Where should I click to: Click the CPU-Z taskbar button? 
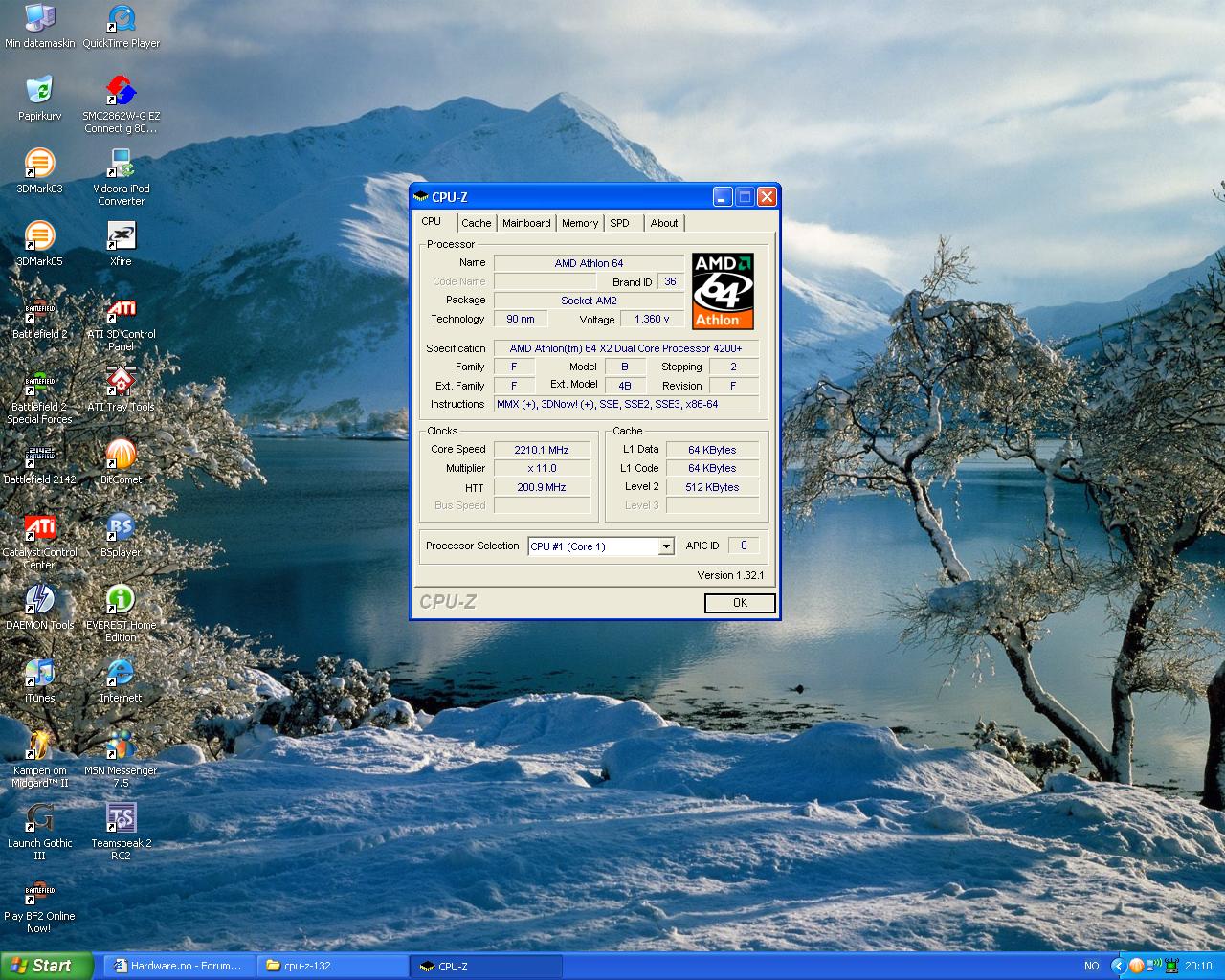[x=486, y=966]
